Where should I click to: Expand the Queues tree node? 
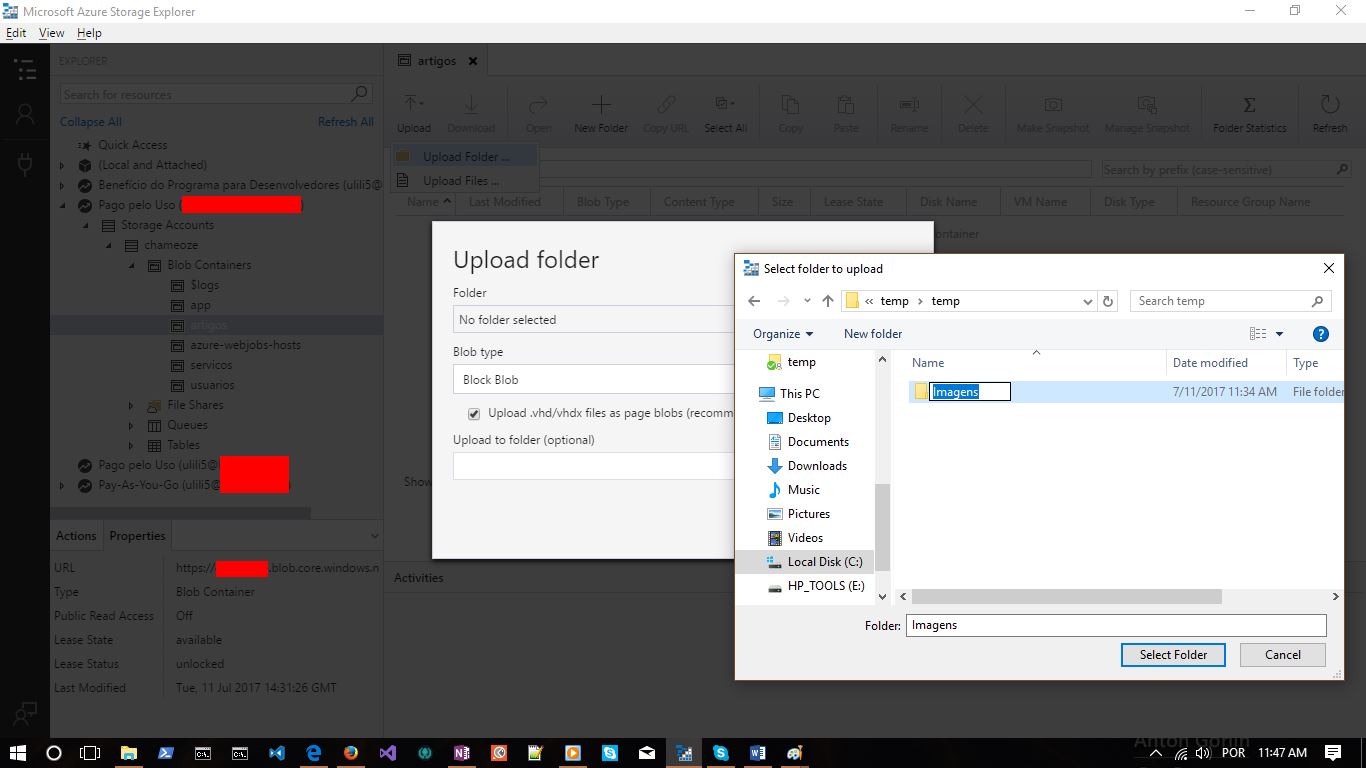(x=131, y=425)
